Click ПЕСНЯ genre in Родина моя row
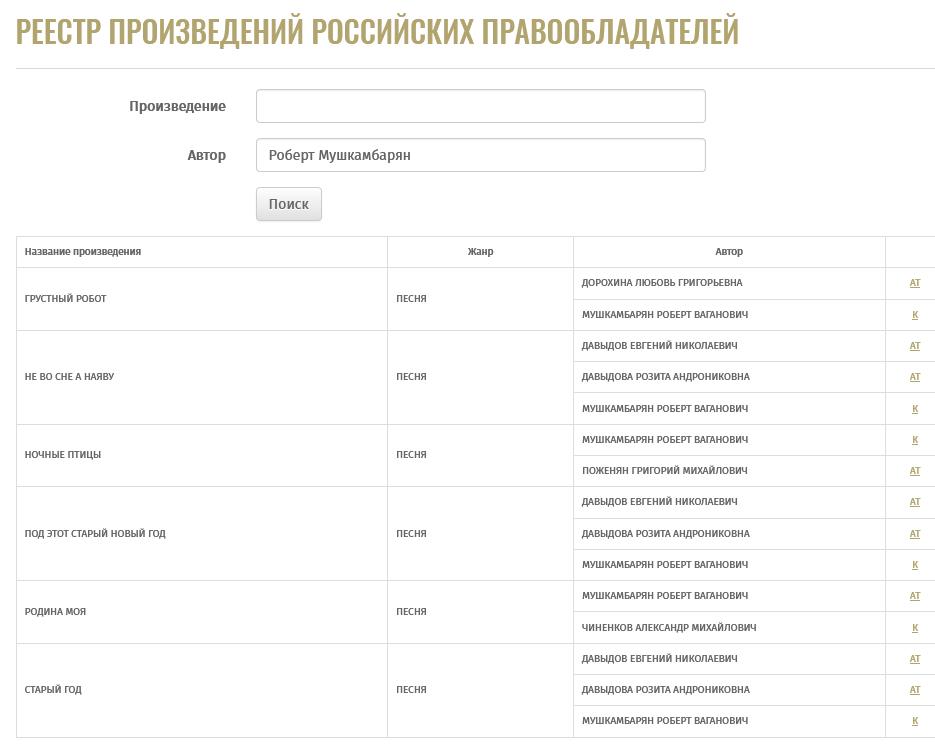 411,612
